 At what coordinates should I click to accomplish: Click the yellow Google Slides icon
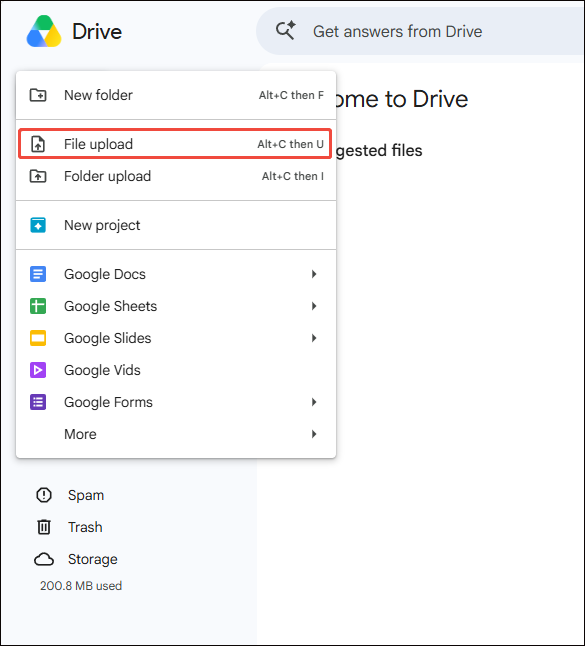click(x=38, y=338)
